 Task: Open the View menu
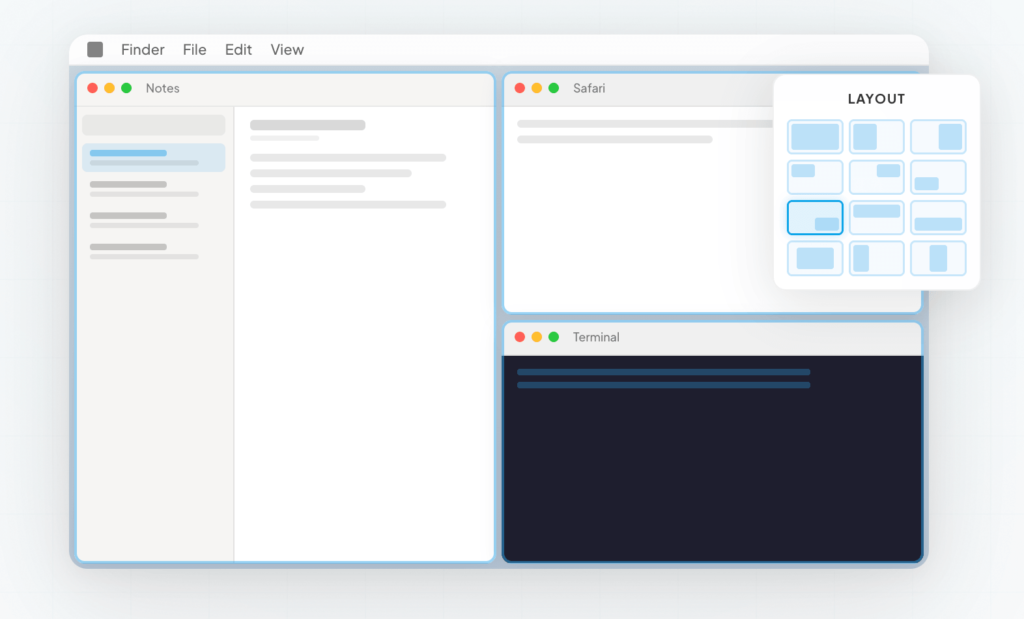click(x=287, y=50)
